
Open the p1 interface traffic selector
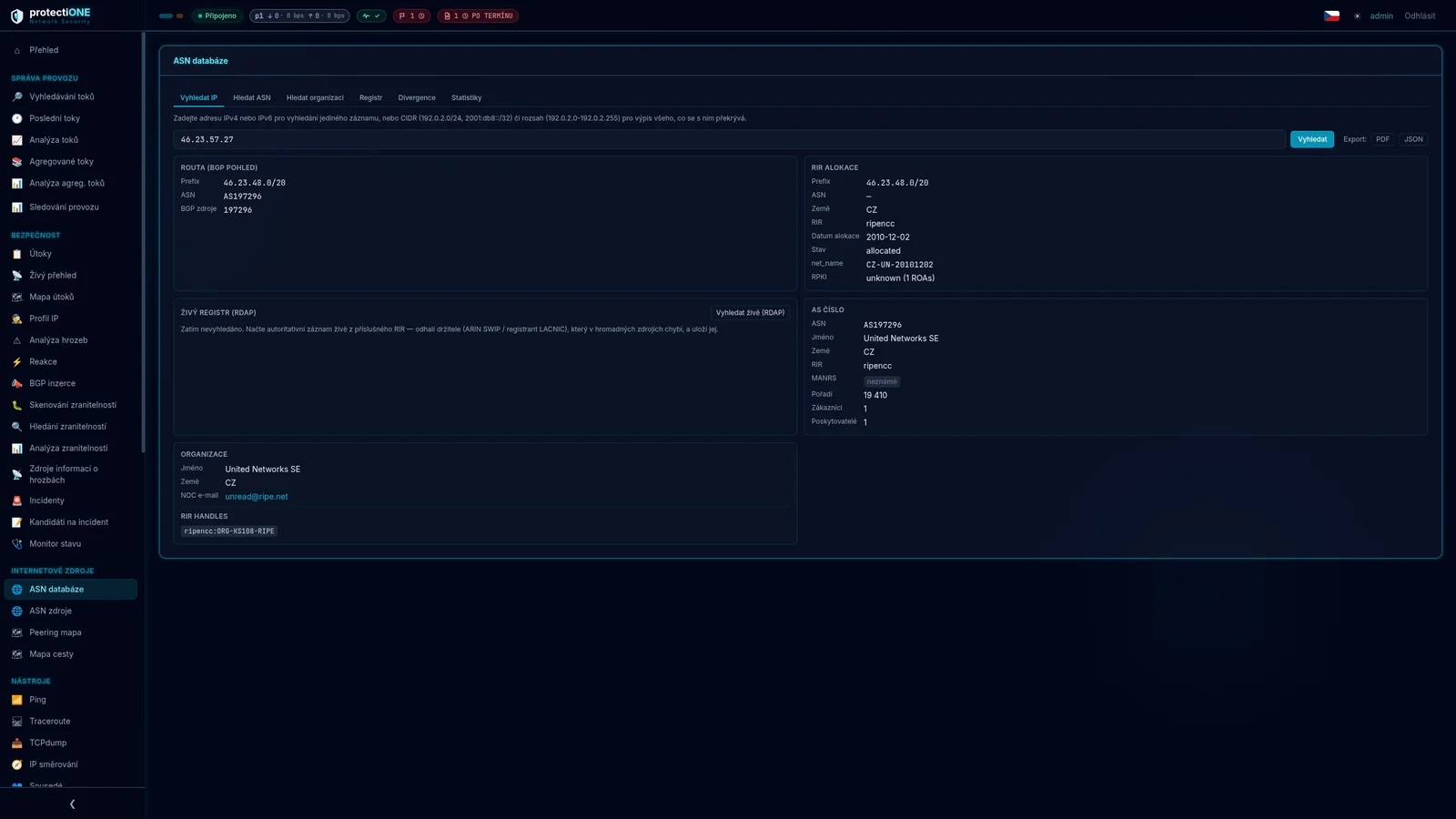point(299,15)
